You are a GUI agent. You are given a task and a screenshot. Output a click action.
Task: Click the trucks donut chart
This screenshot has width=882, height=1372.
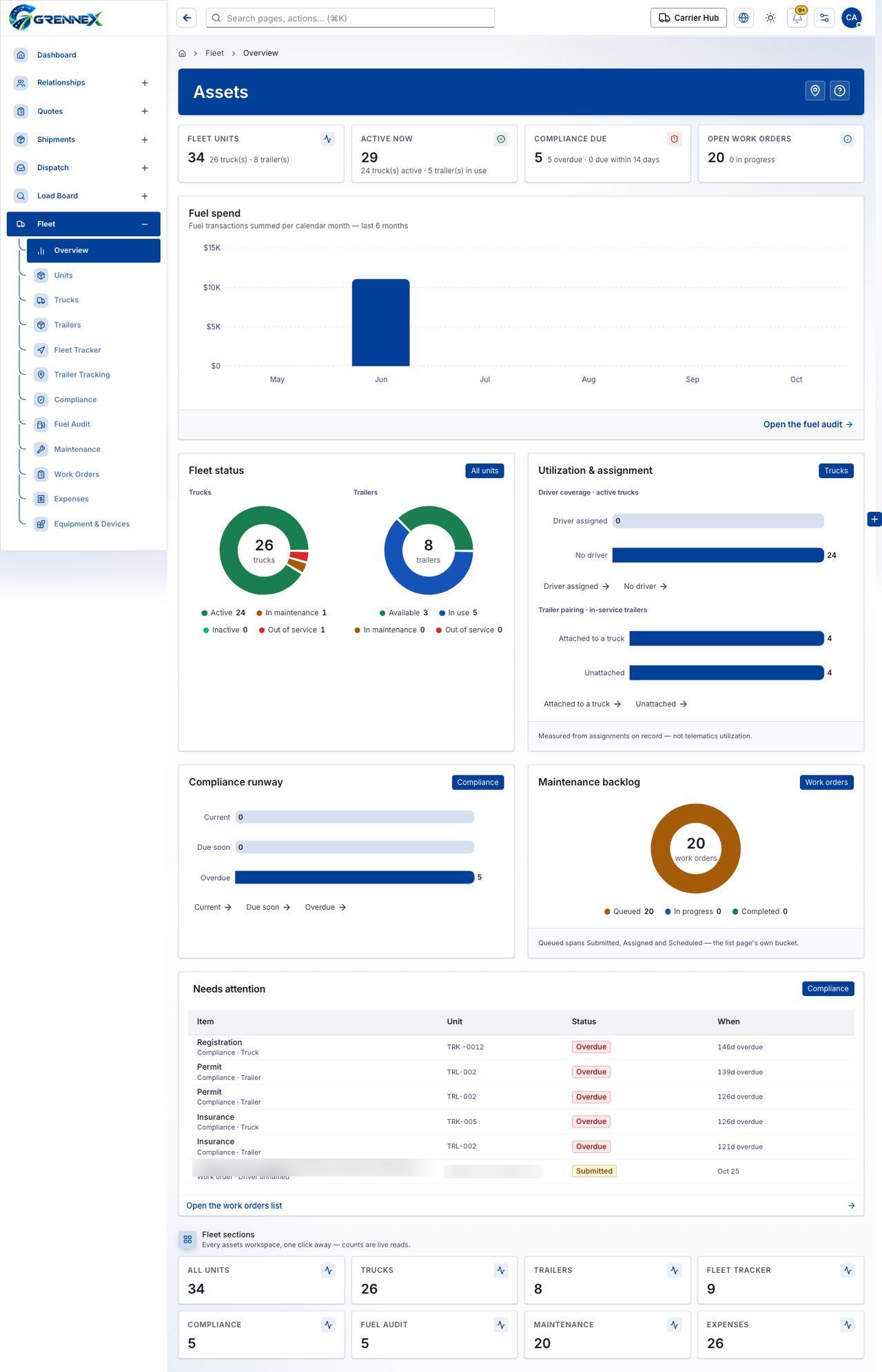[264, 550]
